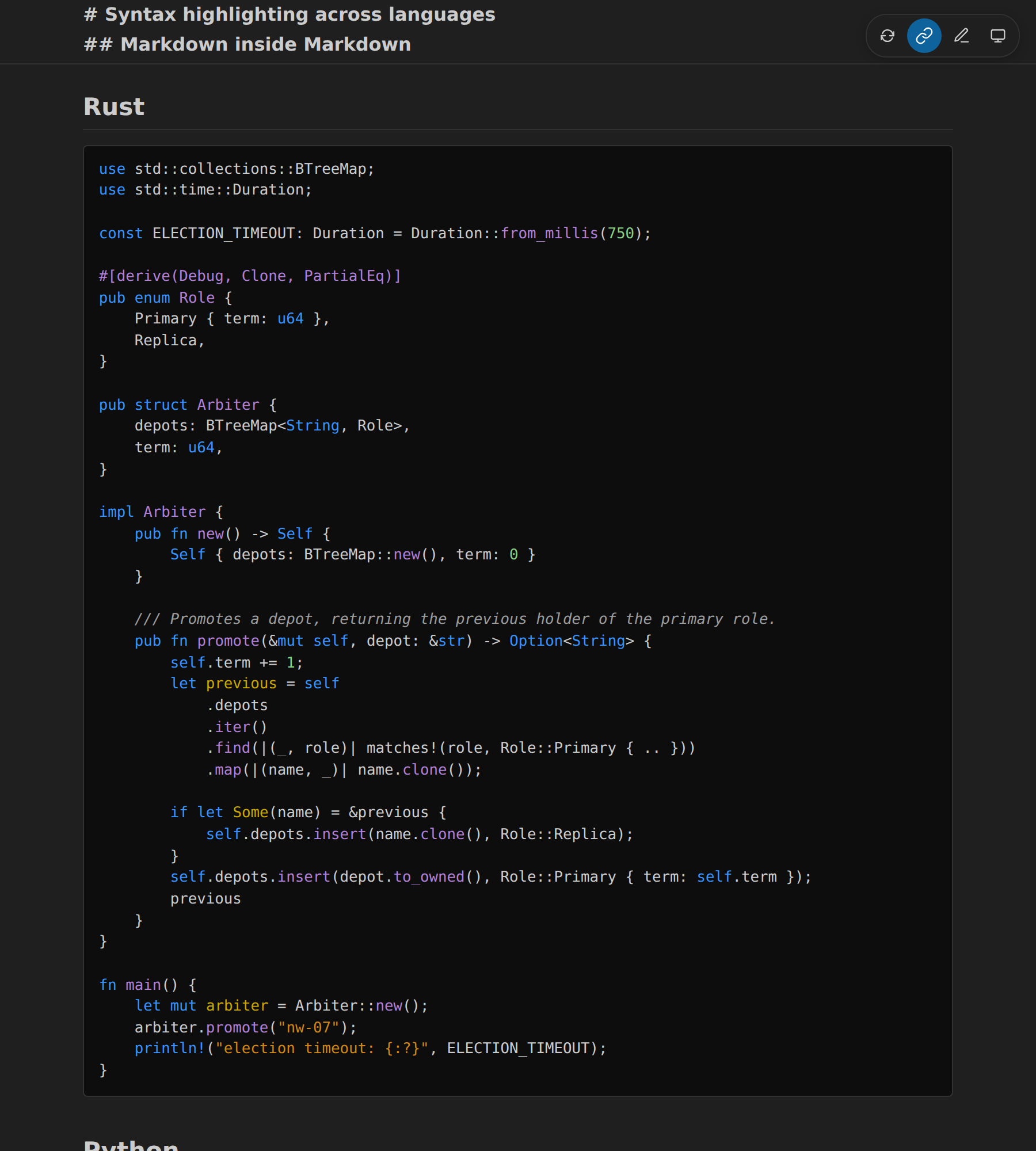
Task: Click the 'impl Arbiter {' line
Action: [161, 512]
